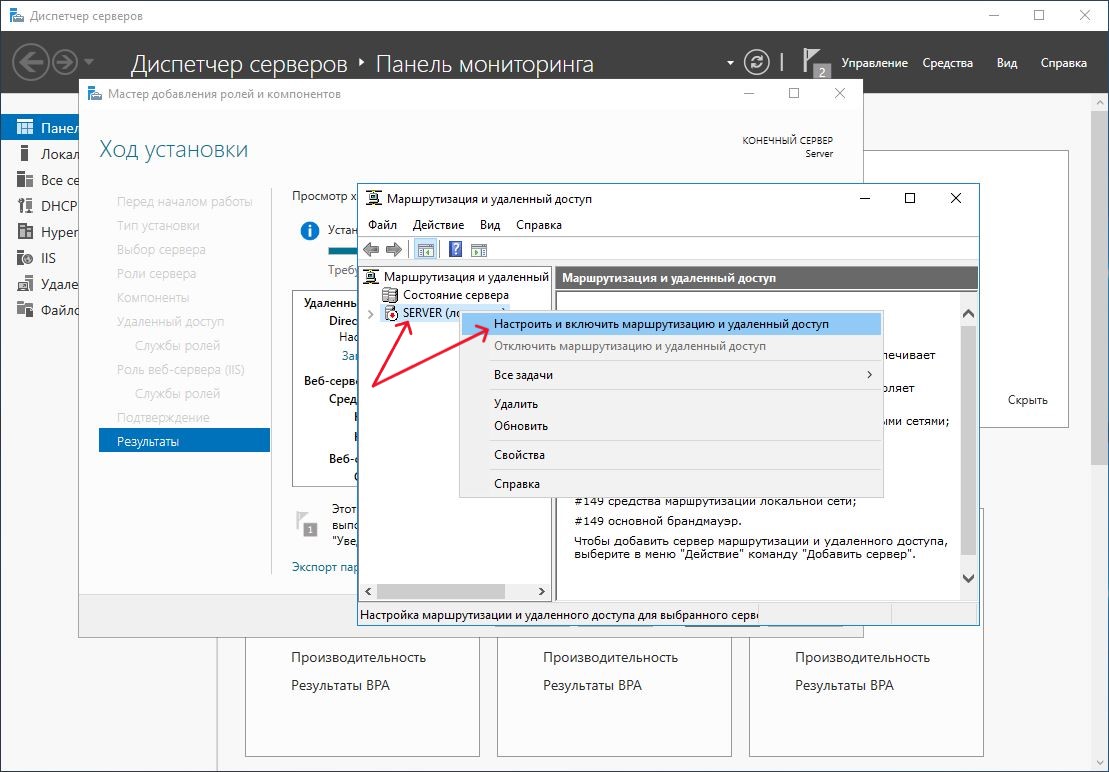Click the Скрыть link on the dashboard
The height and width of the screenshot is (772, 1109).
click(1027, 400)
